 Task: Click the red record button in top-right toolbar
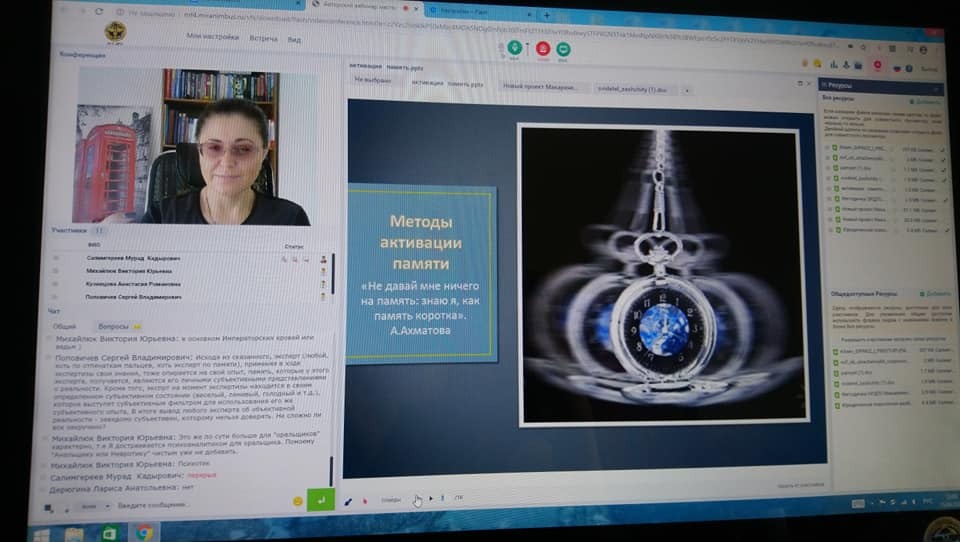coord(877,66)
